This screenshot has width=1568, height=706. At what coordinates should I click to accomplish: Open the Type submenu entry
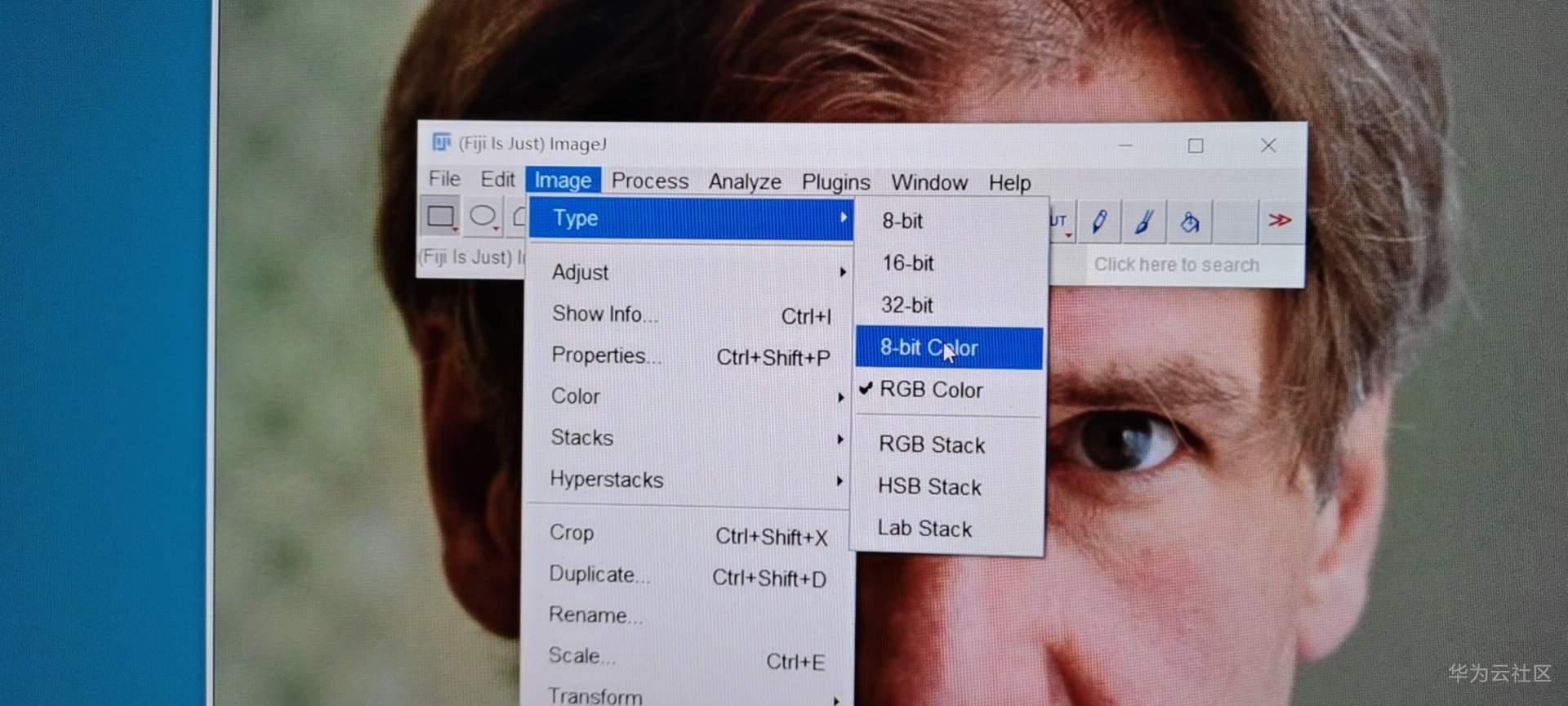coord(691,218)
